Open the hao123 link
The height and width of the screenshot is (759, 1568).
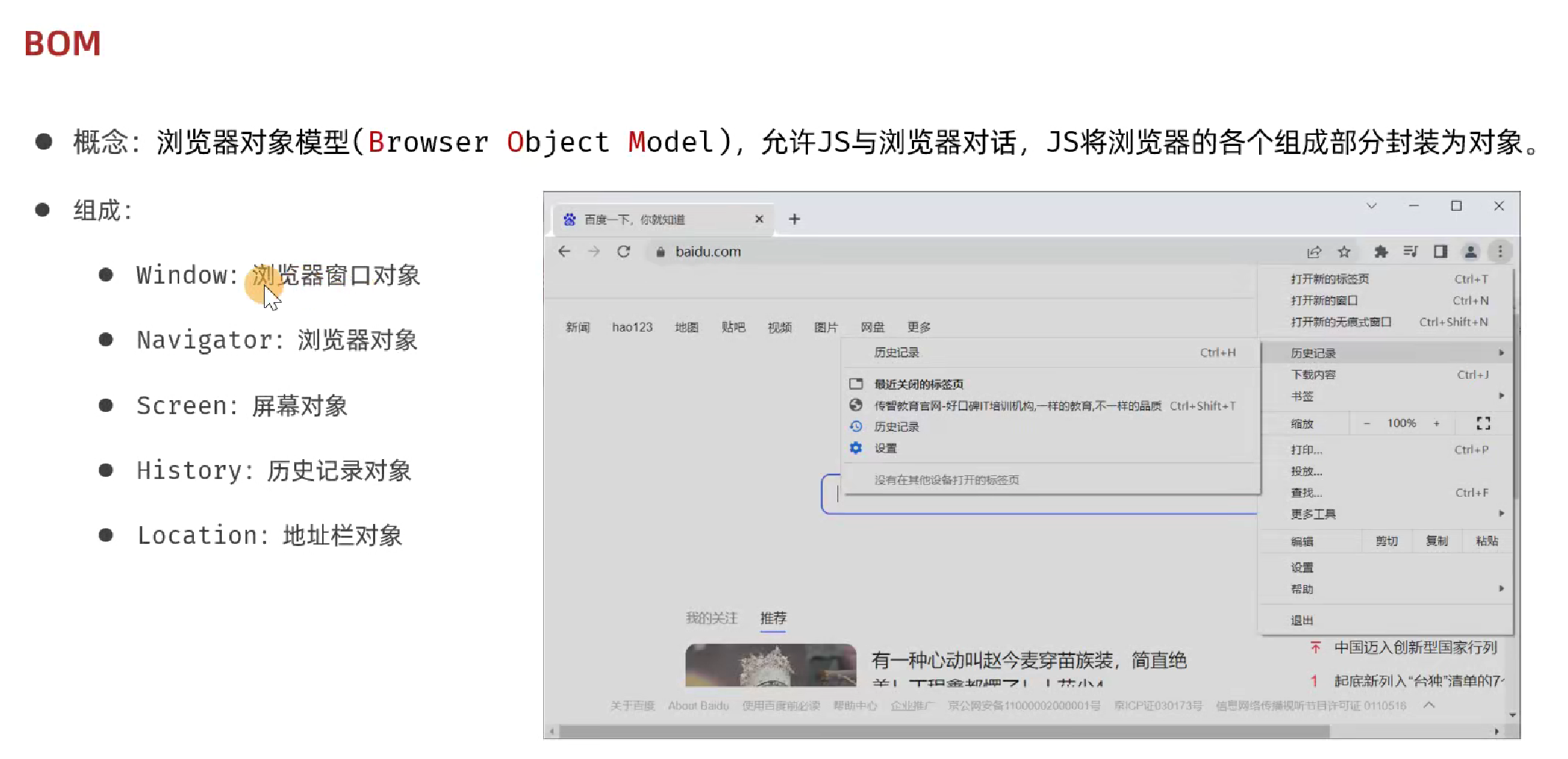click(632, 327)
